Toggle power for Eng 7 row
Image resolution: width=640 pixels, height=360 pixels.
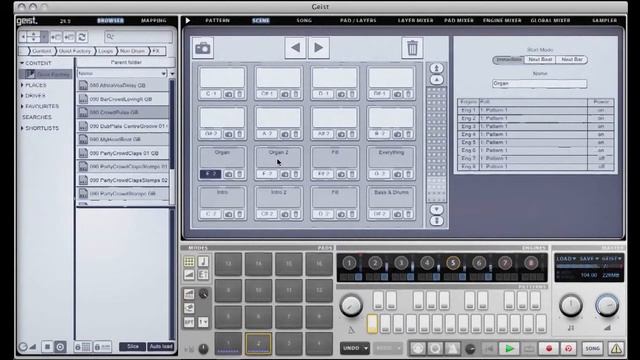point(601,158)
